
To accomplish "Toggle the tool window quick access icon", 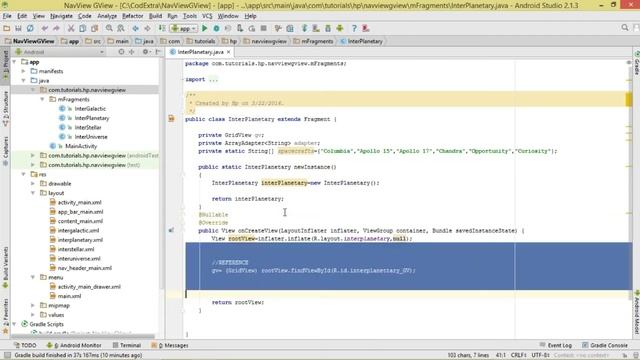I will point(7,355).
